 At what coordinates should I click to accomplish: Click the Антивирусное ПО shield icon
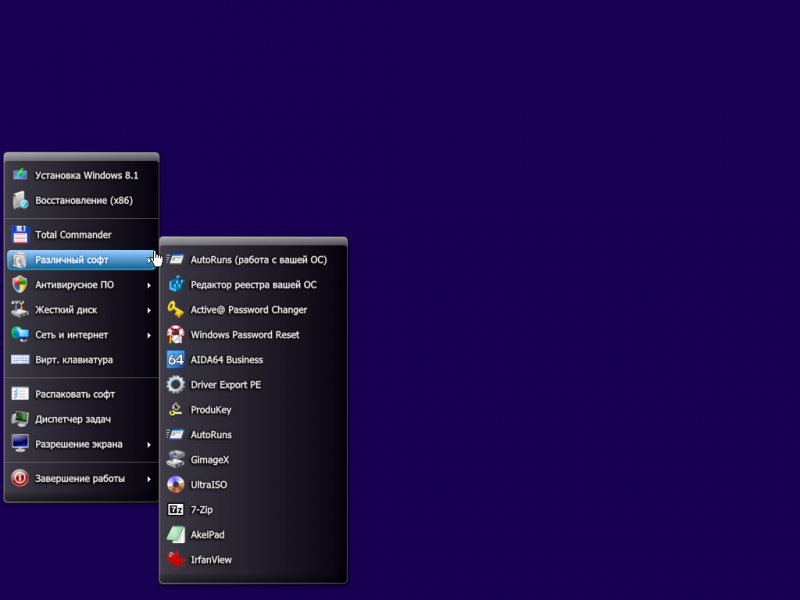20,285
